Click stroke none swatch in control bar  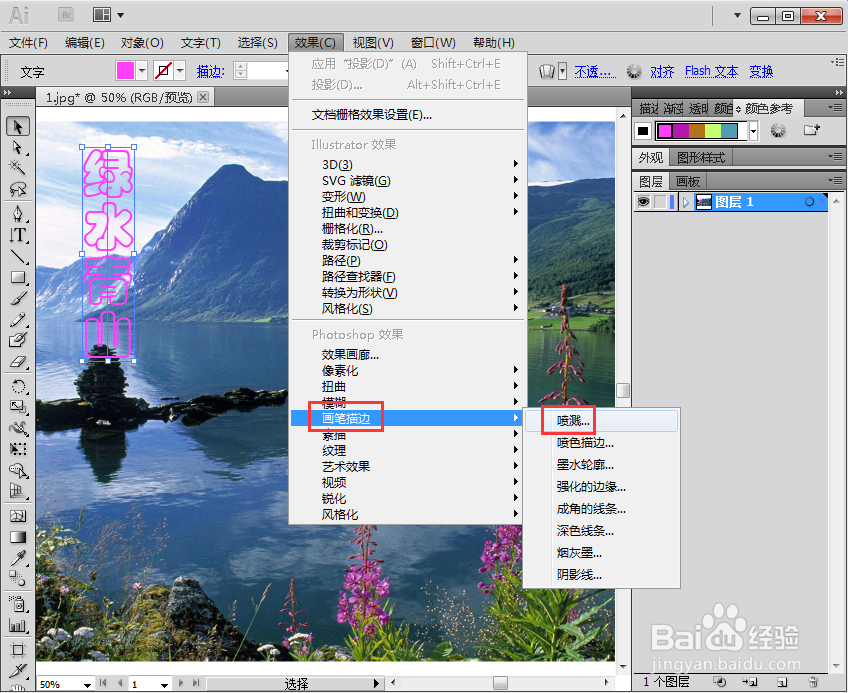click(163, 70)
